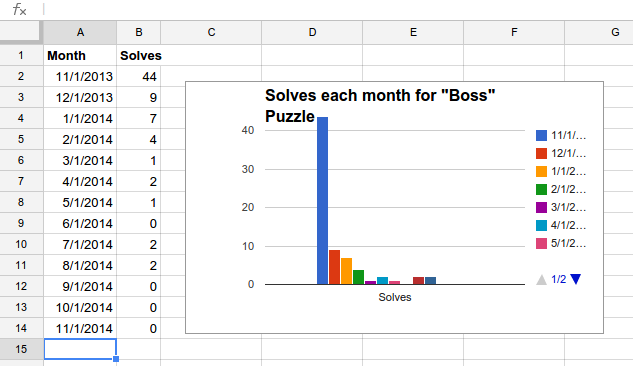The width and height of the screenshot is (633, 366).
Task: Go to next legend page arrow
Action: click(x=576, y=279)
